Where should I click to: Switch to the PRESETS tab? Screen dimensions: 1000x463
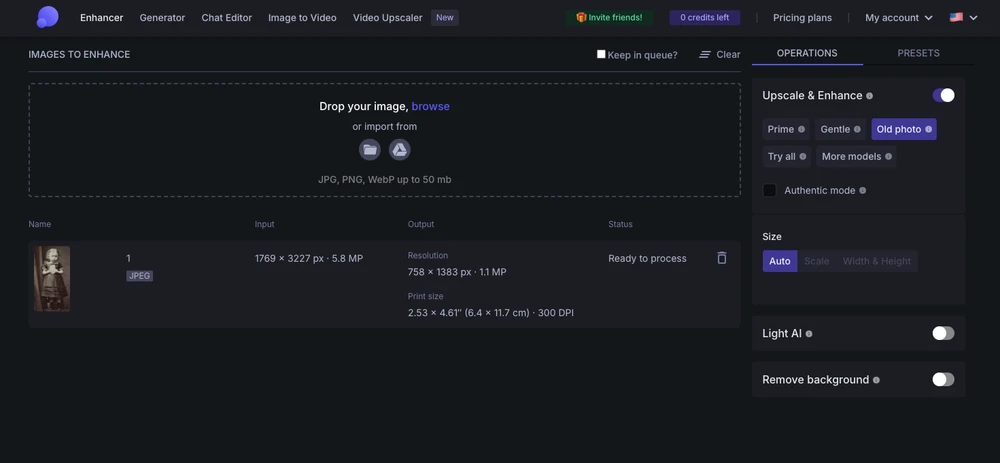[918, 53]
